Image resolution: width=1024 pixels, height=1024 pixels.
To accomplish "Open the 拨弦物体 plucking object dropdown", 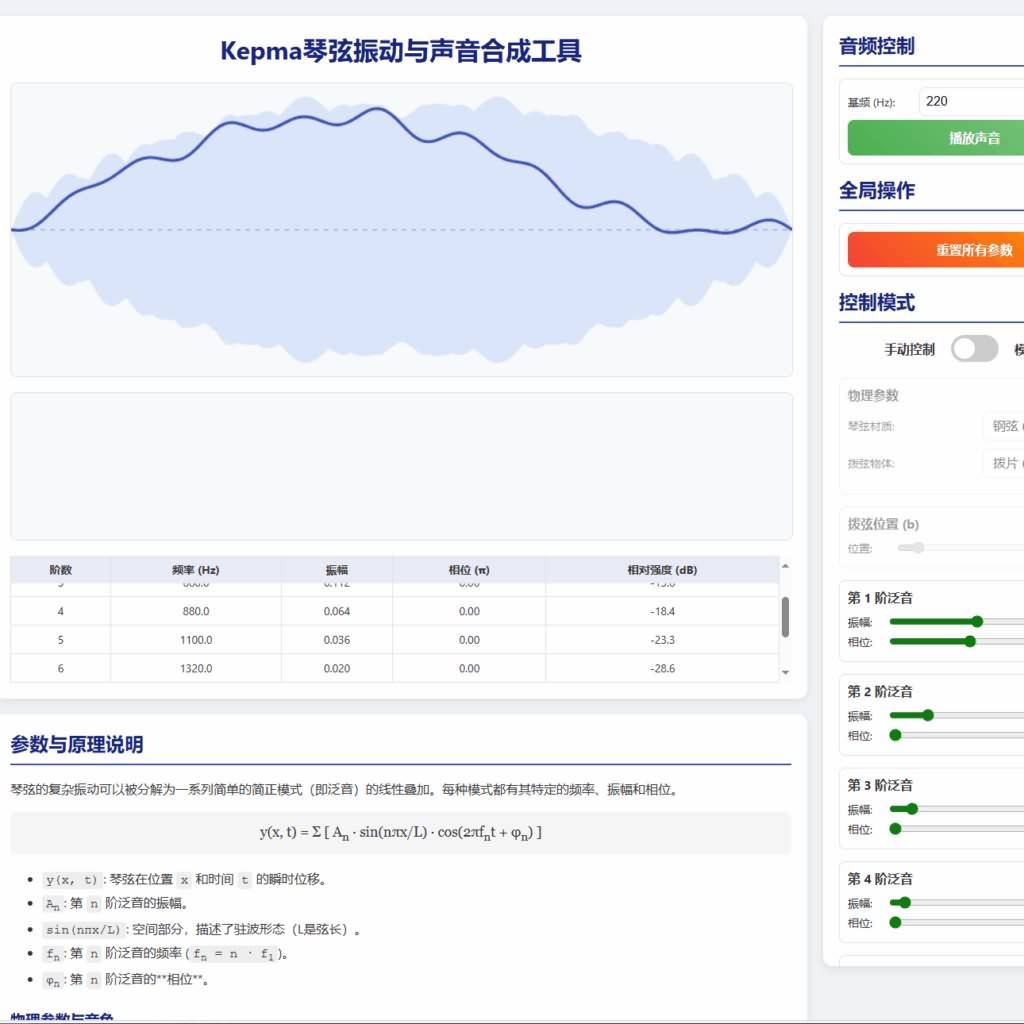I will click(1003, 463).
